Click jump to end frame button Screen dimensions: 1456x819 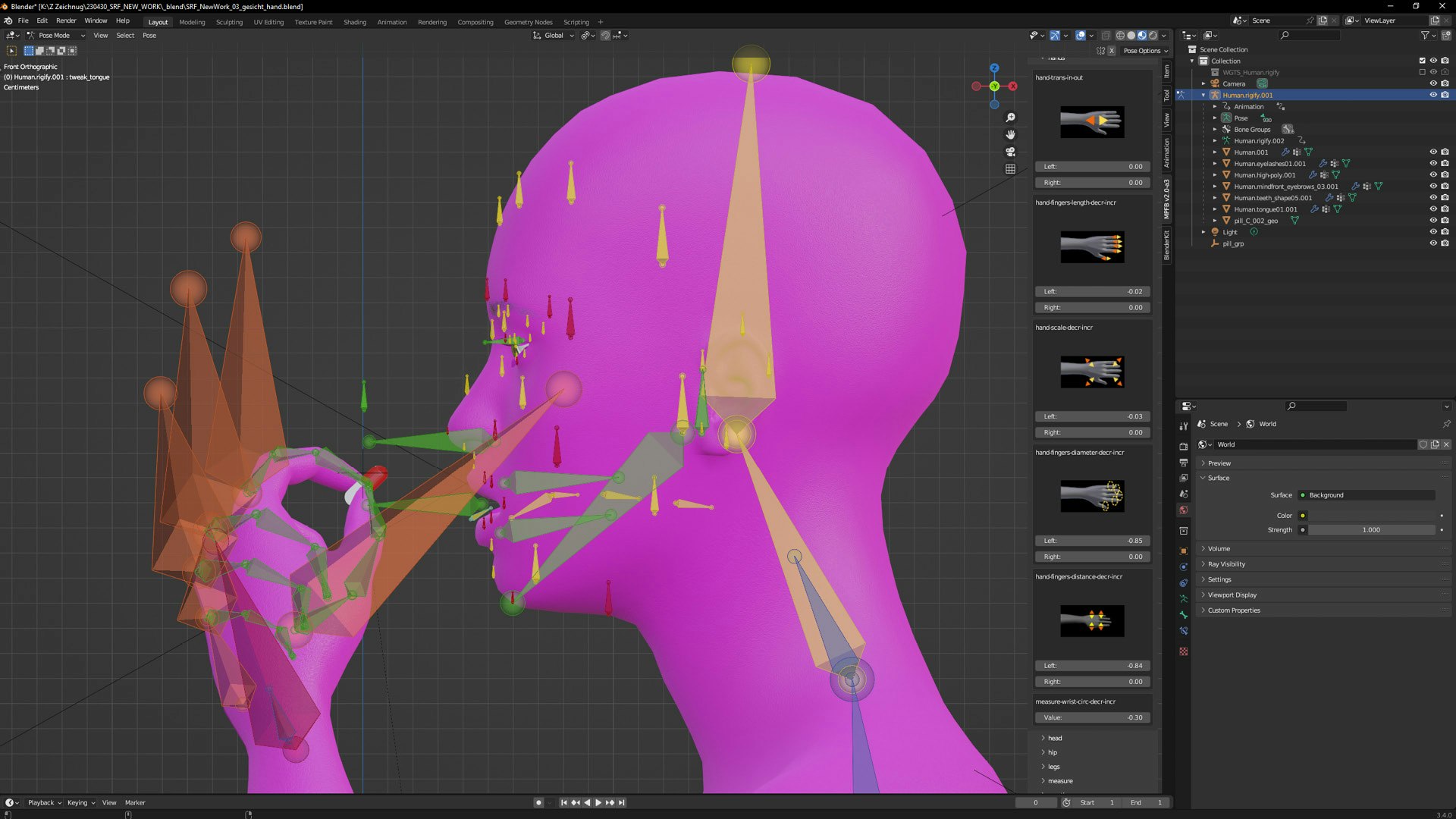pyautogui.click(x=622, y=802)
